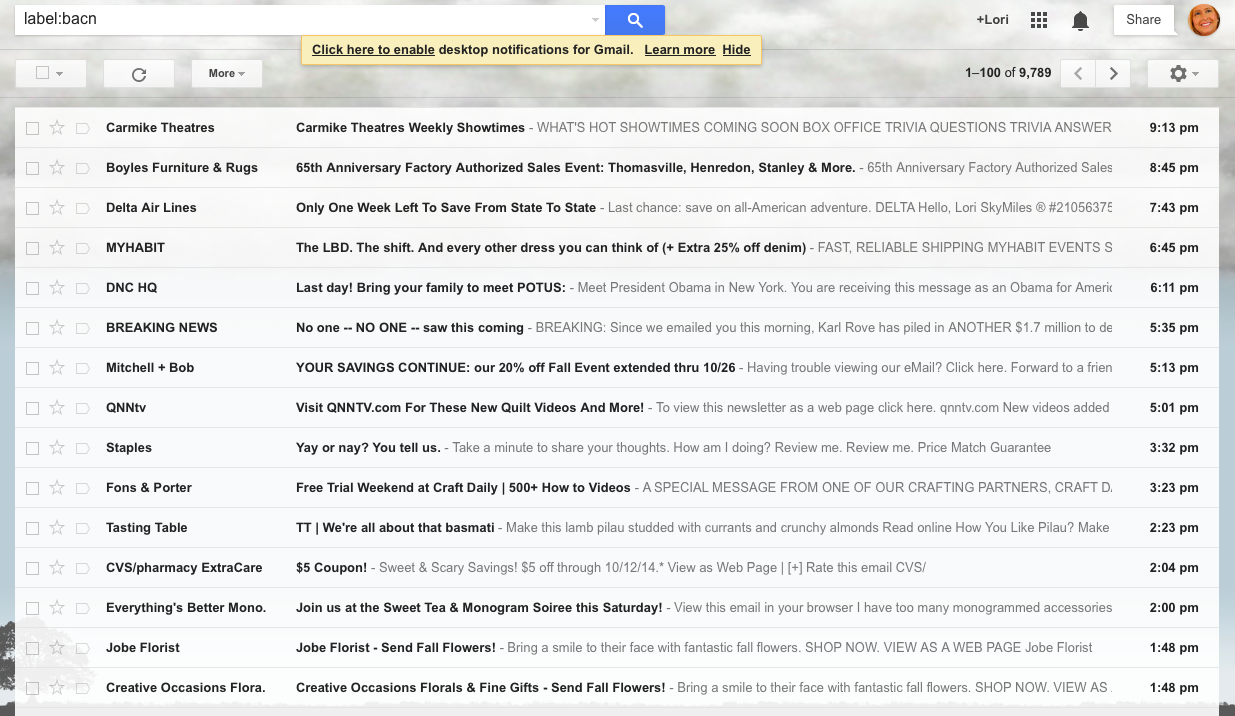Go to the older messages page arrow

(1113, 73)
